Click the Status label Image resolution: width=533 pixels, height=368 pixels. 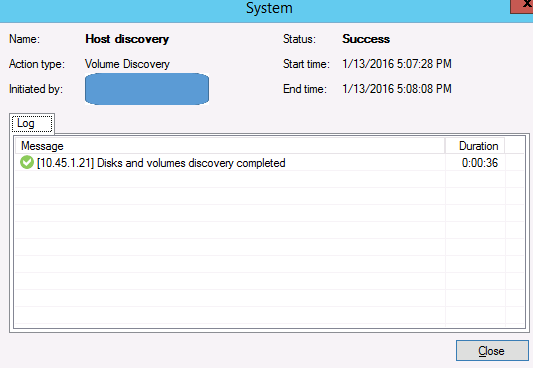click(x=299, y=39)
